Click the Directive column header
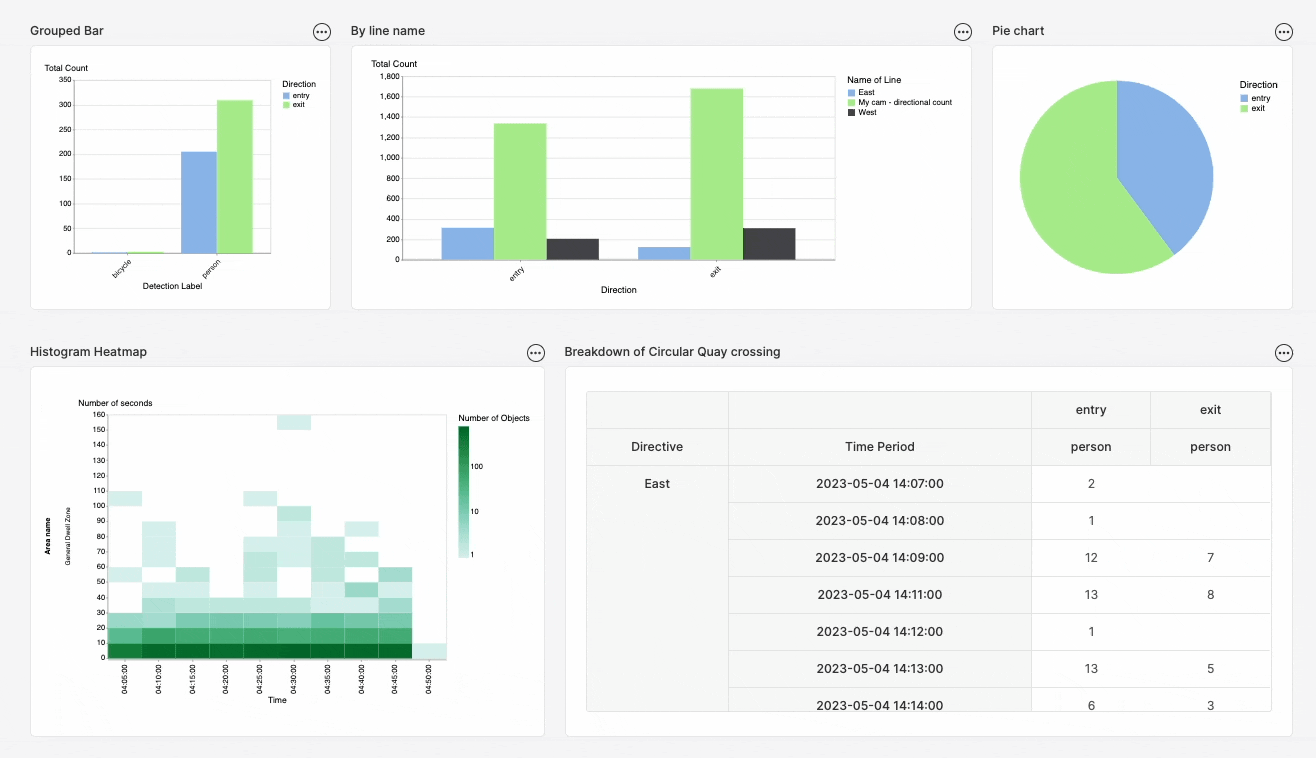 click(x=657, y=447)
